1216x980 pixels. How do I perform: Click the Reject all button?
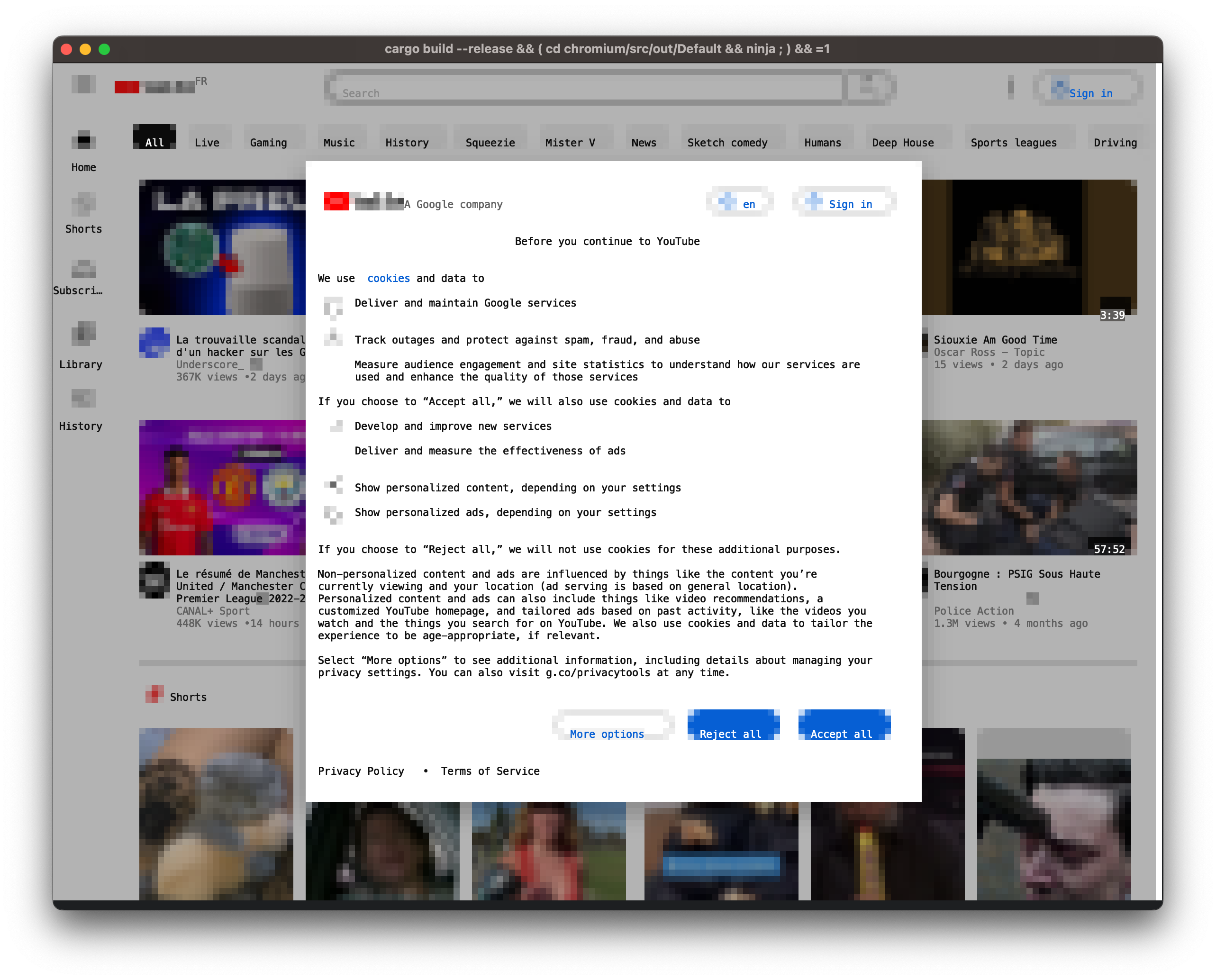[733, 726]
